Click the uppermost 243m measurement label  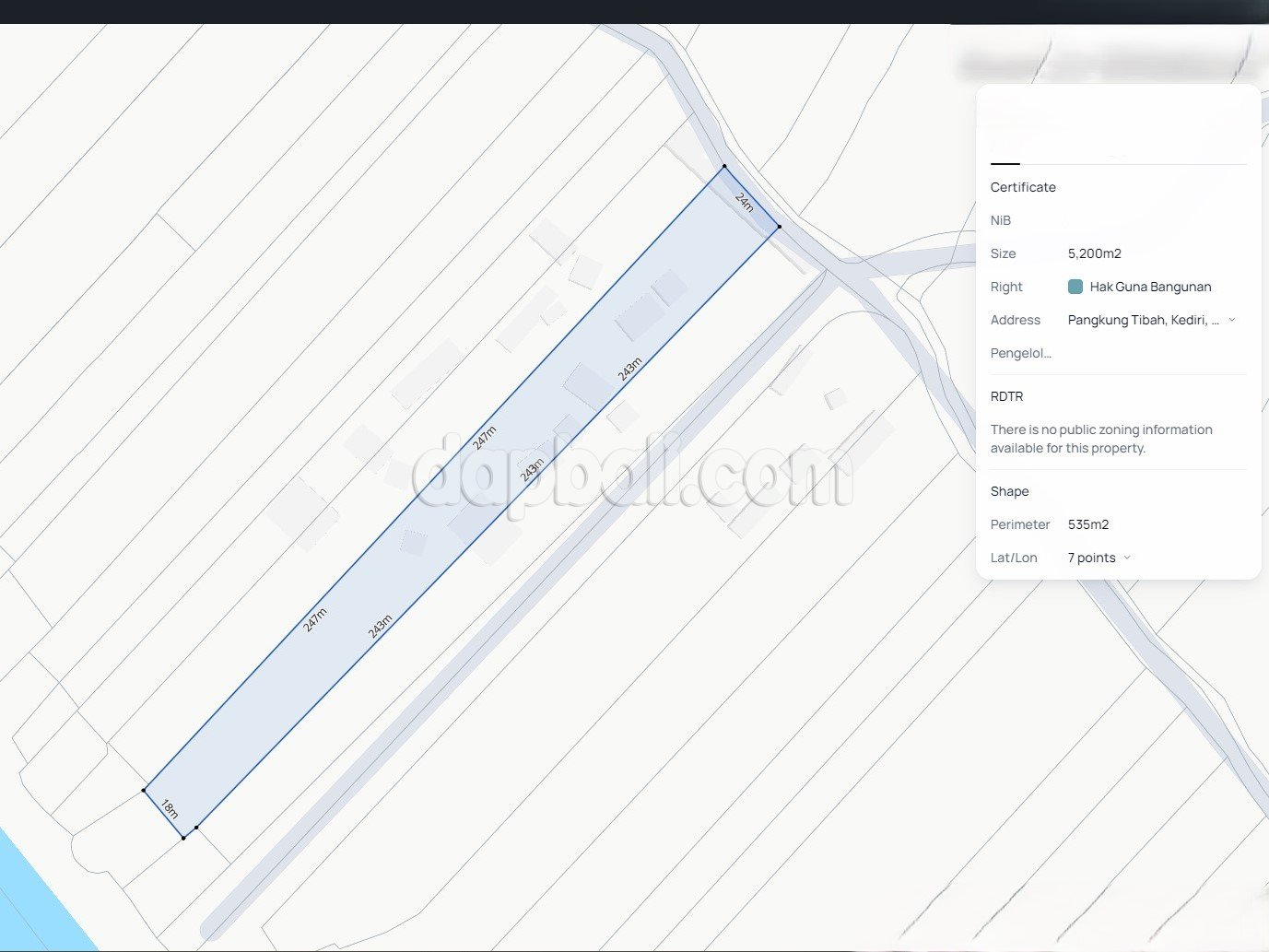[x=629, y=369]
